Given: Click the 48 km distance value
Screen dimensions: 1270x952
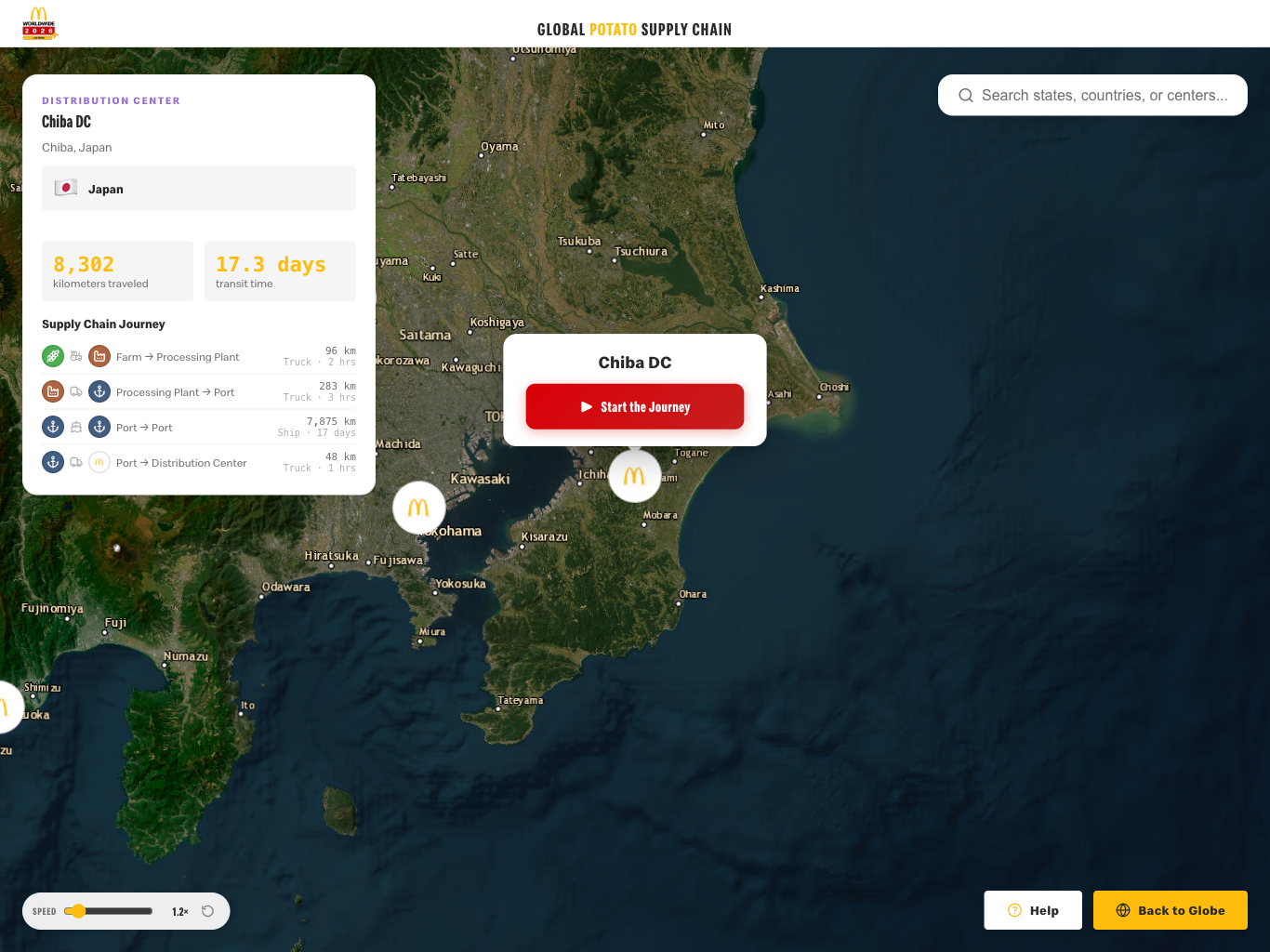Looking at the screenshot, I should (x=340, y=456).
